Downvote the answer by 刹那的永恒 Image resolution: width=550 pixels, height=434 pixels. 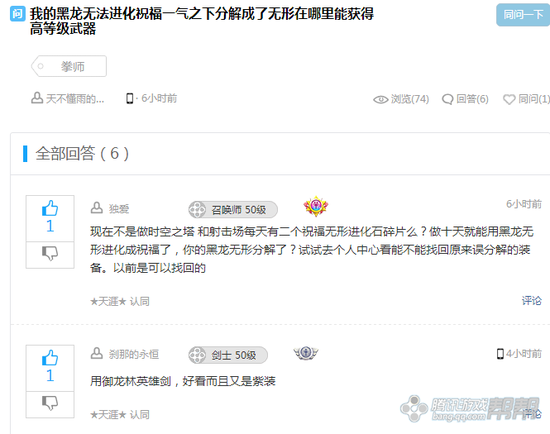click(x=50, y=403)
